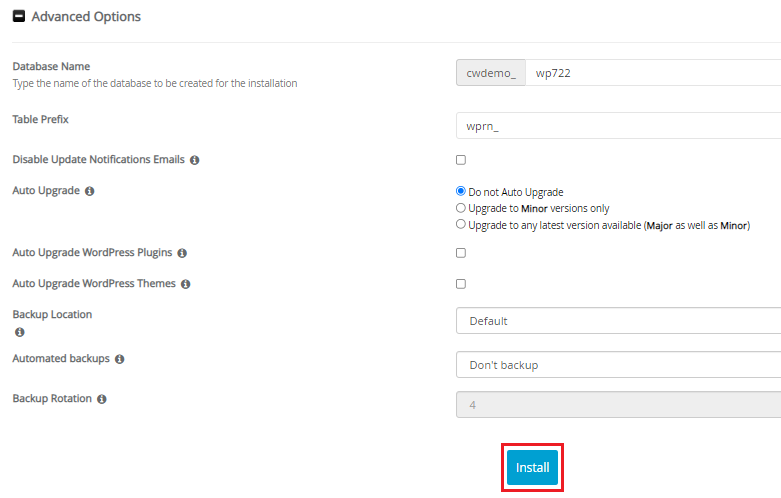
Task: Check the Auto Upgrade WordPress Themes box
Action: [461, 284]
